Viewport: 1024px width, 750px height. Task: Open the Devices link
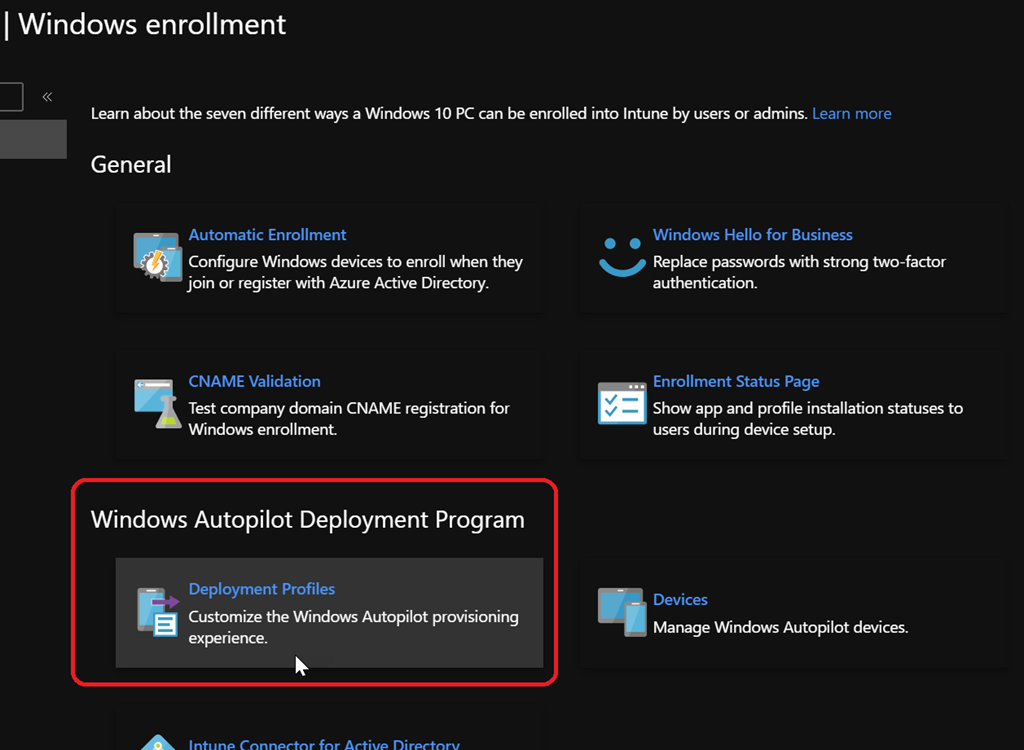[x=680, y=599]
